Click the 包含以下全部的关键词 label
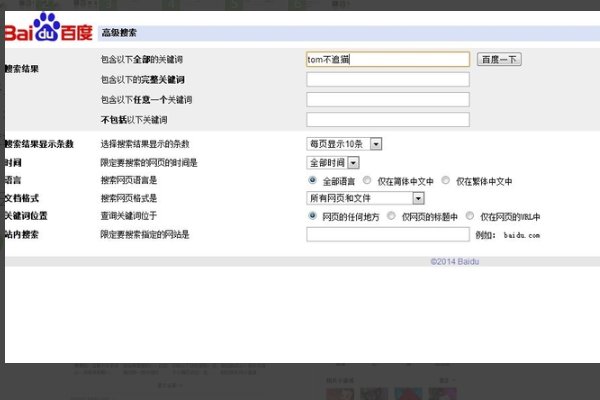The image size is (600, 400). (142, 59)
